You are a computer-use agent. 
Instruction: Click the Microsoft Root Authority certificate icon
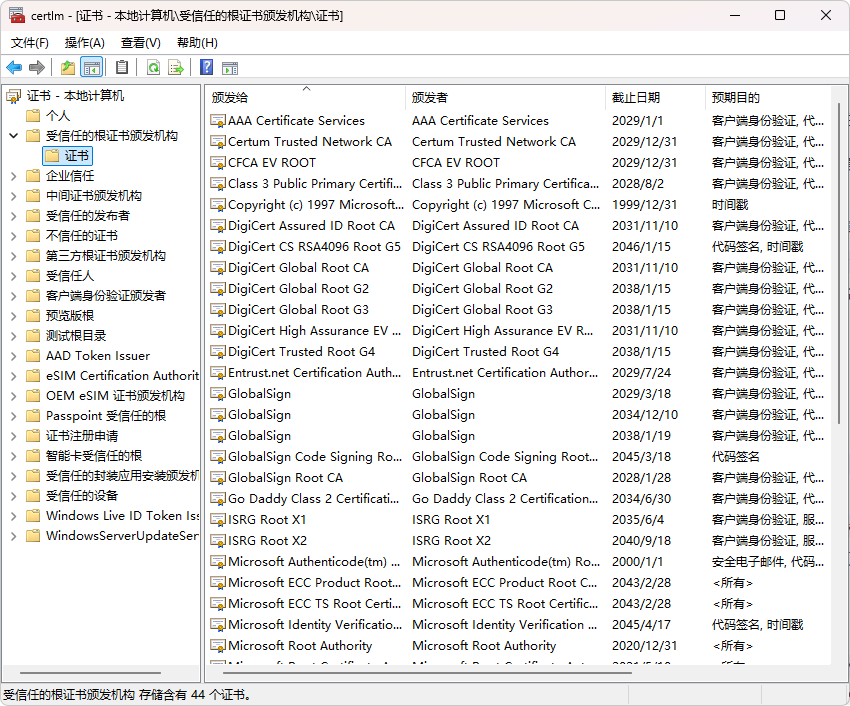click(218, 646)
